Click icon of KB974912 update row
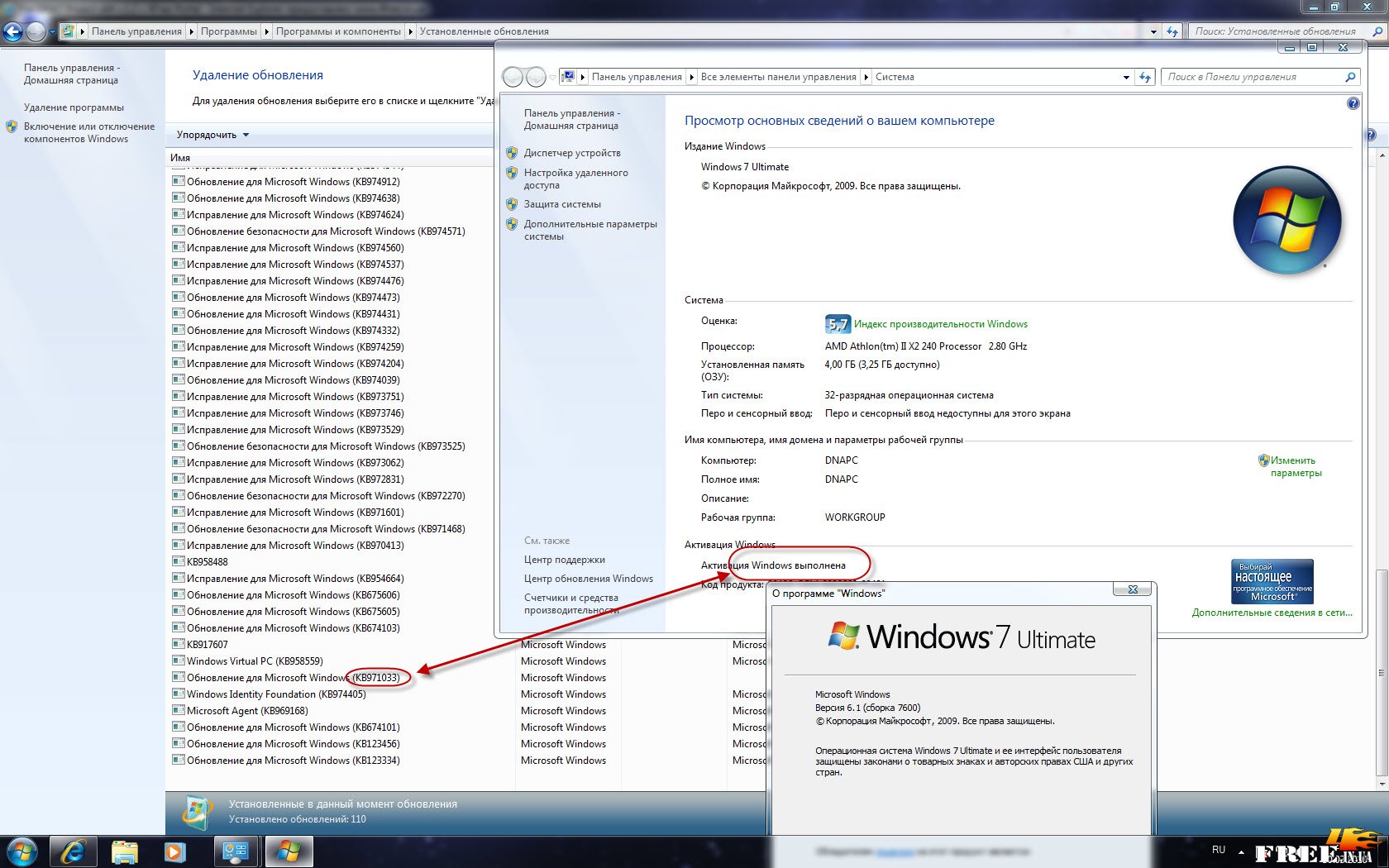Screen dimensions: 1389x868 [x=178, y=181]
